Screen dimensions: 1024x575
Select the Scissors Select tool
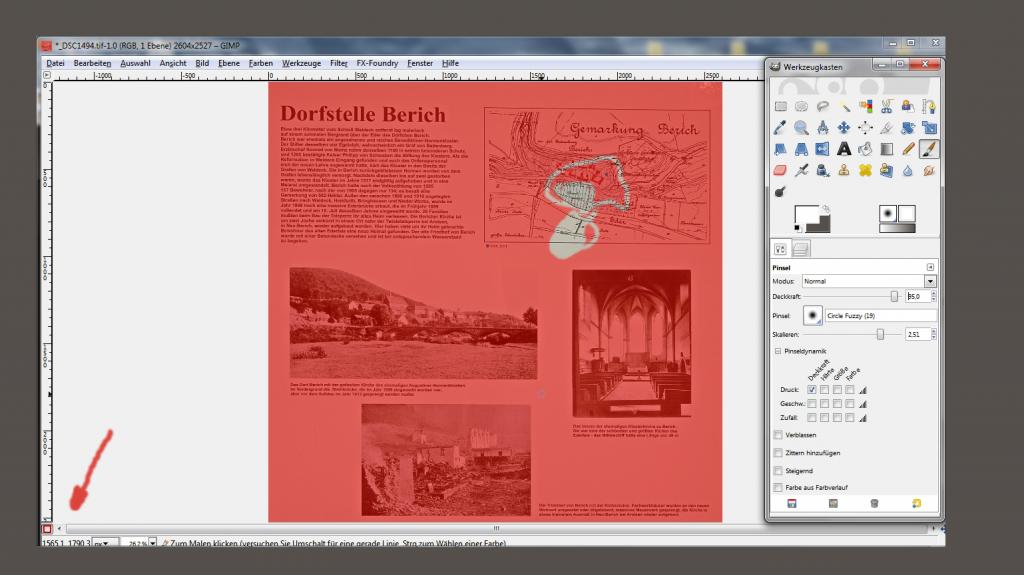[x=887, y=107]
